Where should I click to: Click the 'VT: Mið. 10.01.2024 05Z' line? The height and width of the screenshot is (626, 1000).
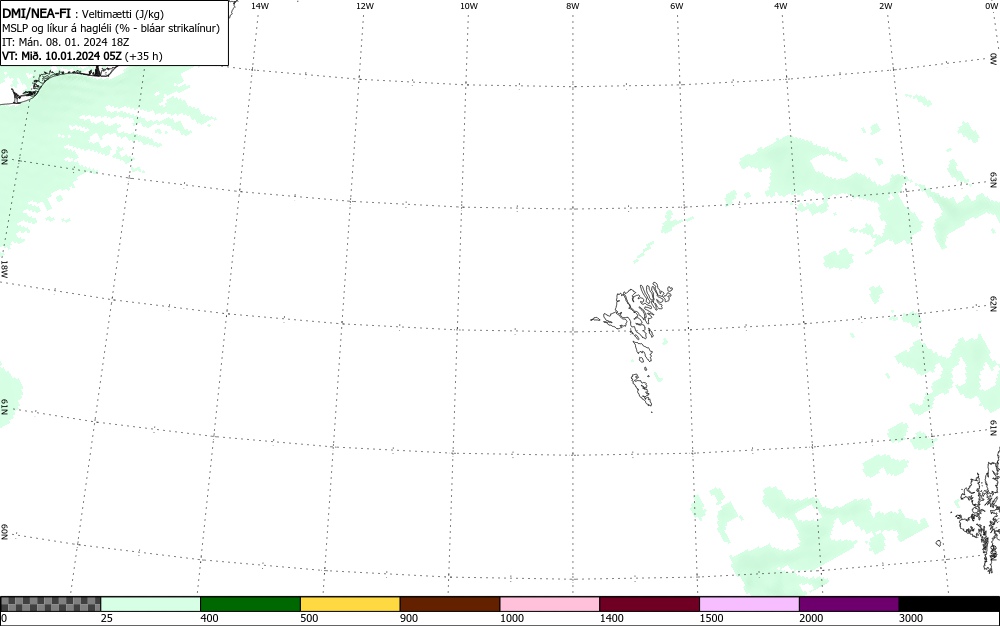pyautogui.click(x=82, y=56)
